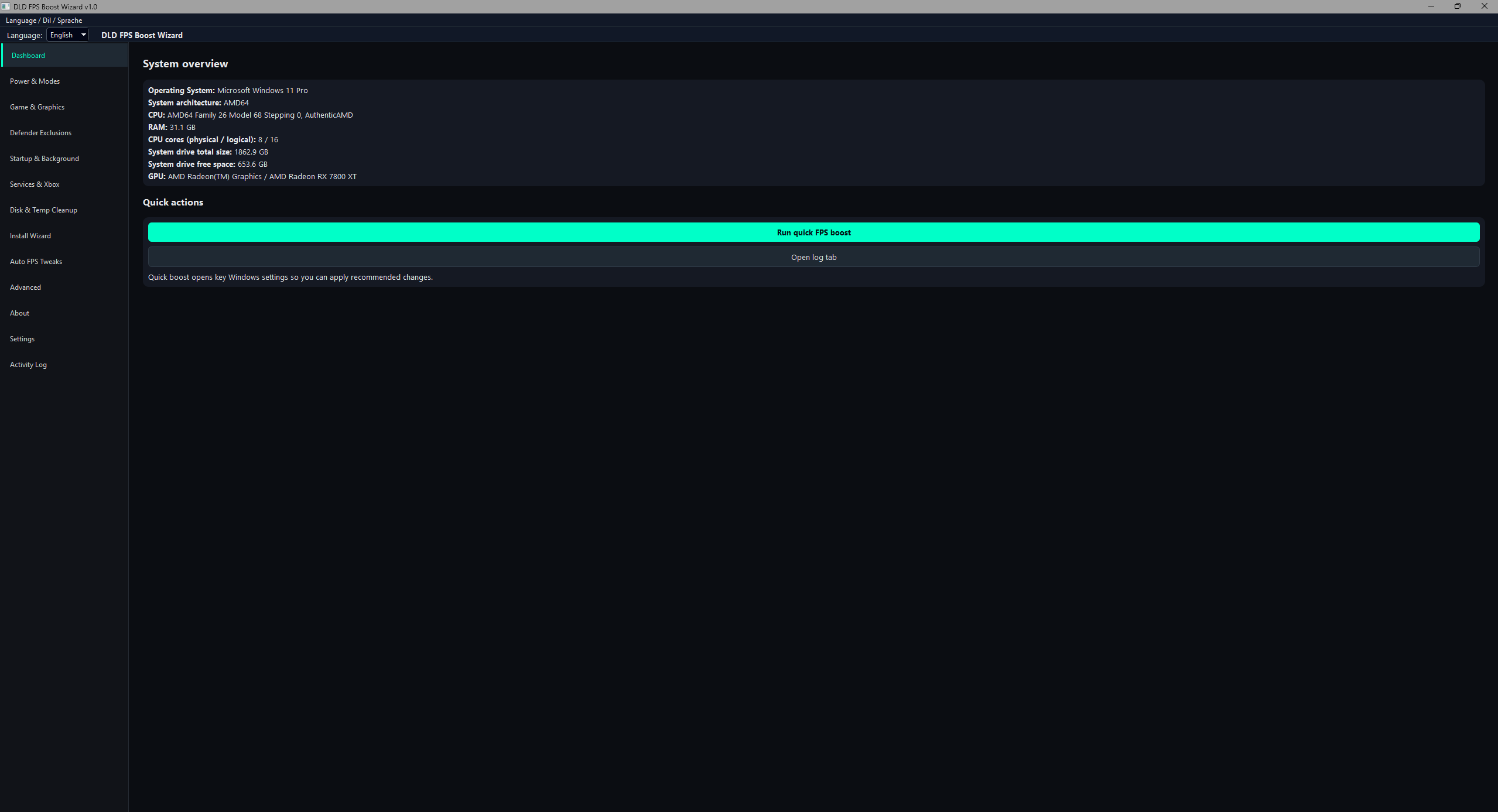Select Disk & Temp Cleanup
The width and height of the screenshot is (1498, 812).
click(43, 210)
